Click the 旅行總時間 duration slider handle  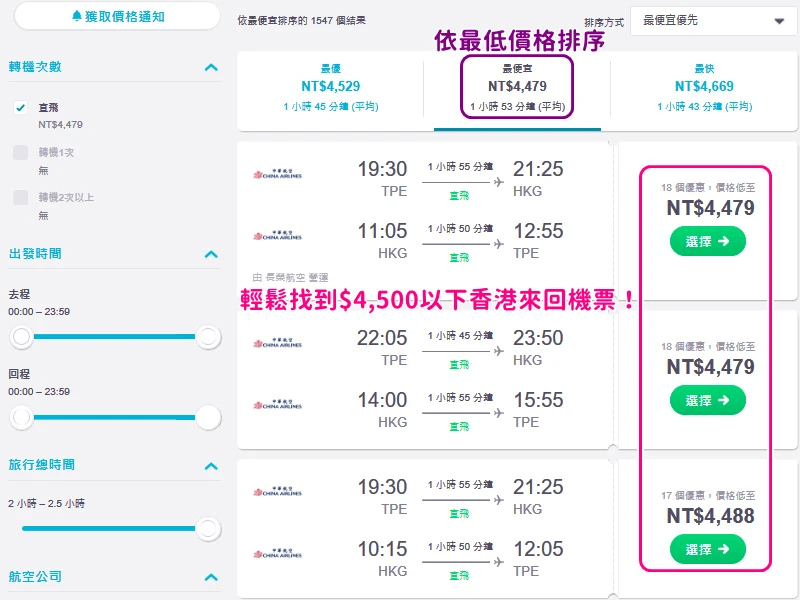click(207, 529)
